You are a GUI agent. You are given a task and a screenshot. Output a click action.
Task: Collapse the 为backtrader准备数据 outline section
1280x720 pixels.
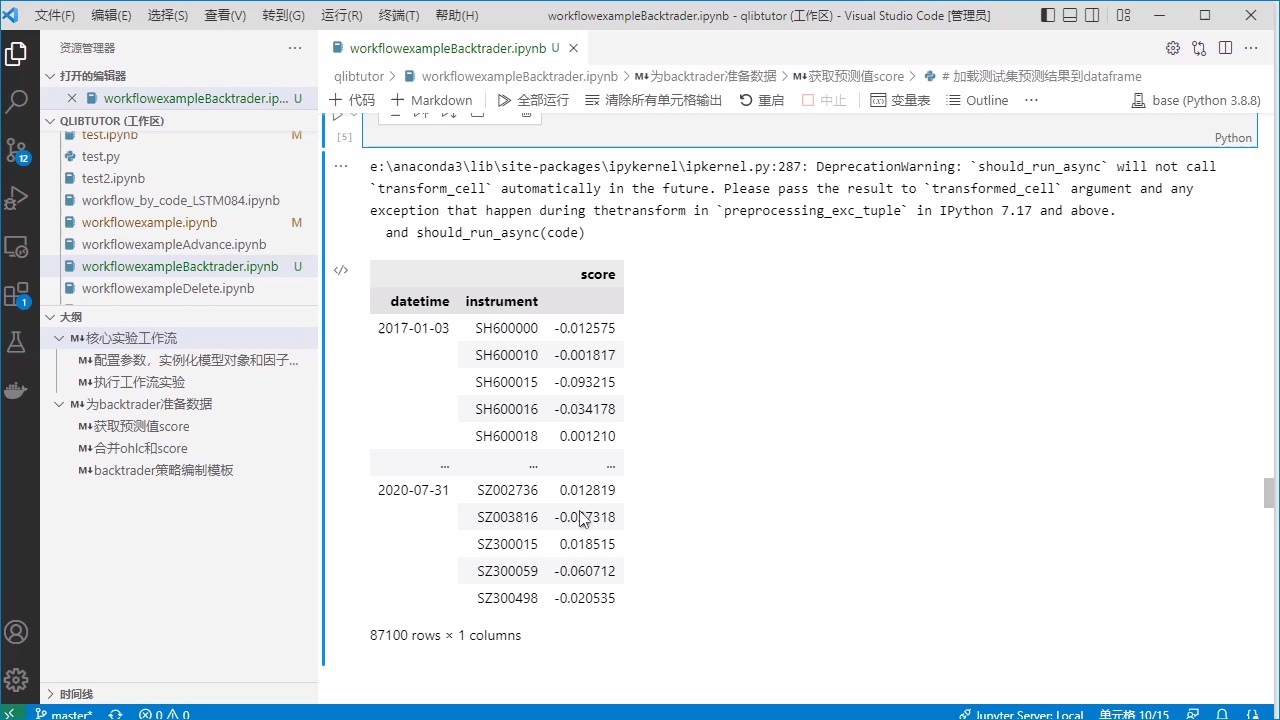coord(60,404)
